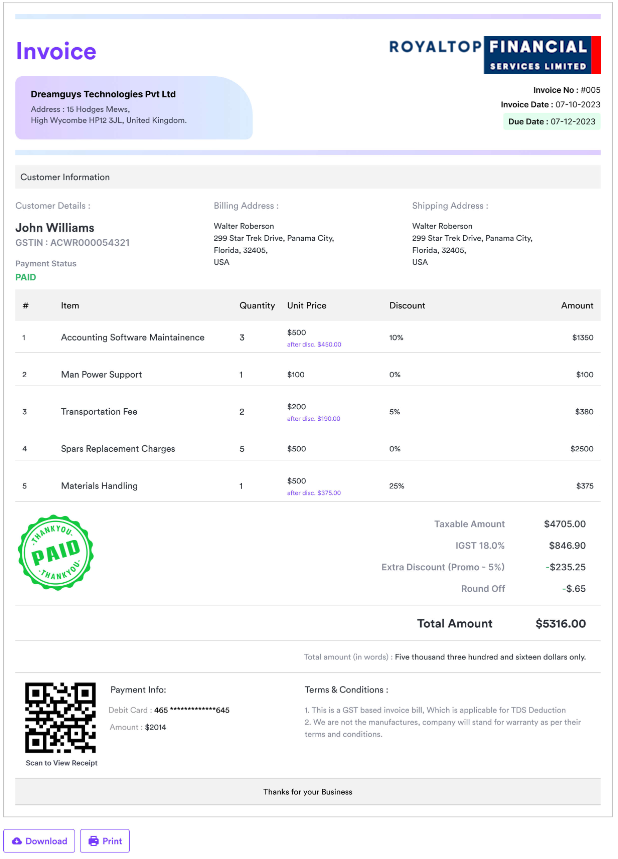Screen dimensions: 618x859
Task: Click Customer Information section header
Action: 307,177
